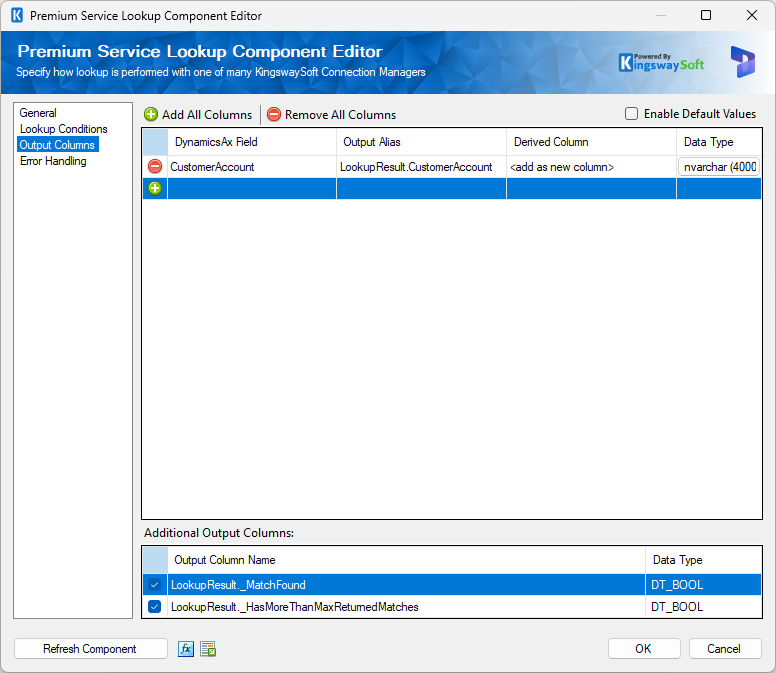Screen dimensions: 776x673
Task: Click the Add All Columns text button
Action: 207,115
